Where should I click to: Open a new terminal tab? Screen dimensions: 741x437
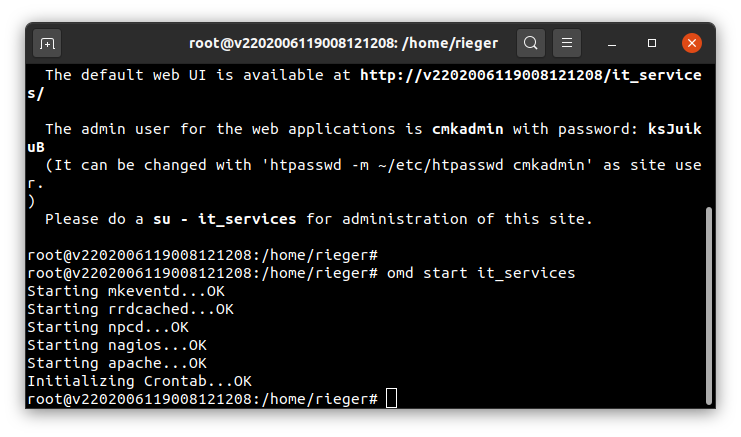pos(47,43)
